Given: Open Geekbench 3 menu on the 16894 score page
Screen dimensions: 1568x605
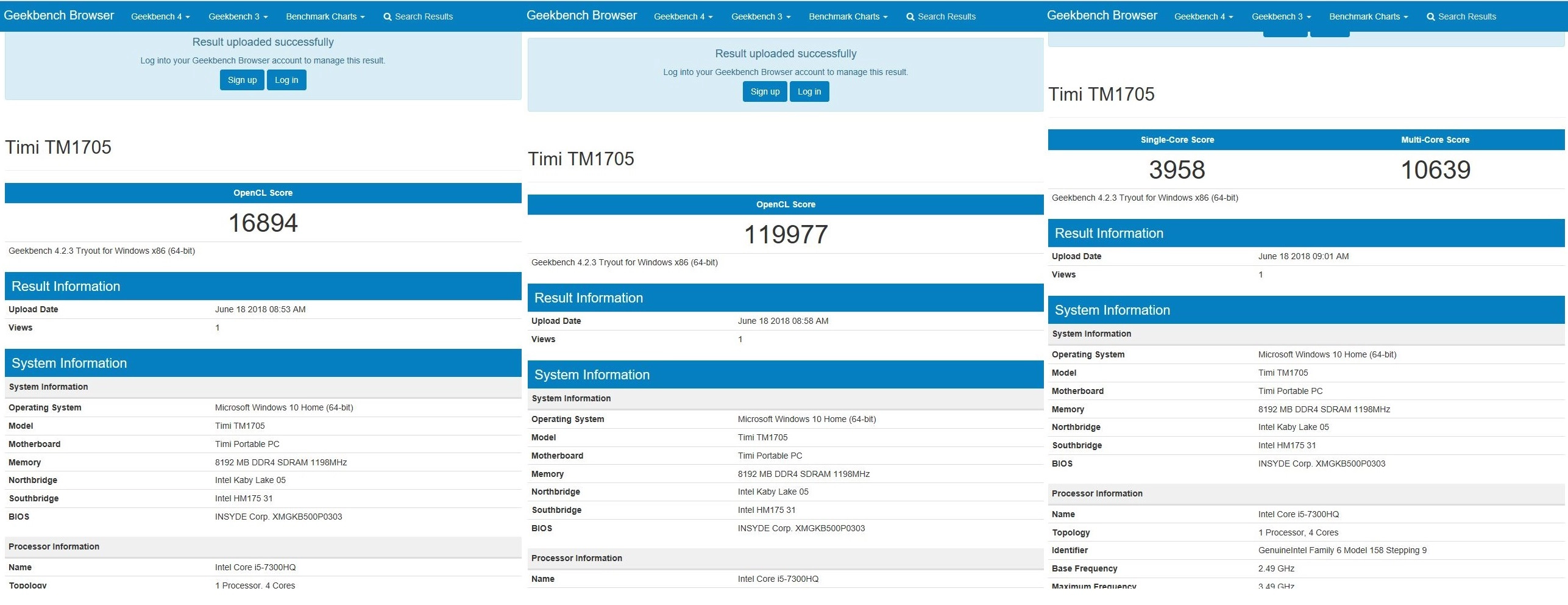Looking at the screenshot, I should pyautogui.click(x=238, y=16).
